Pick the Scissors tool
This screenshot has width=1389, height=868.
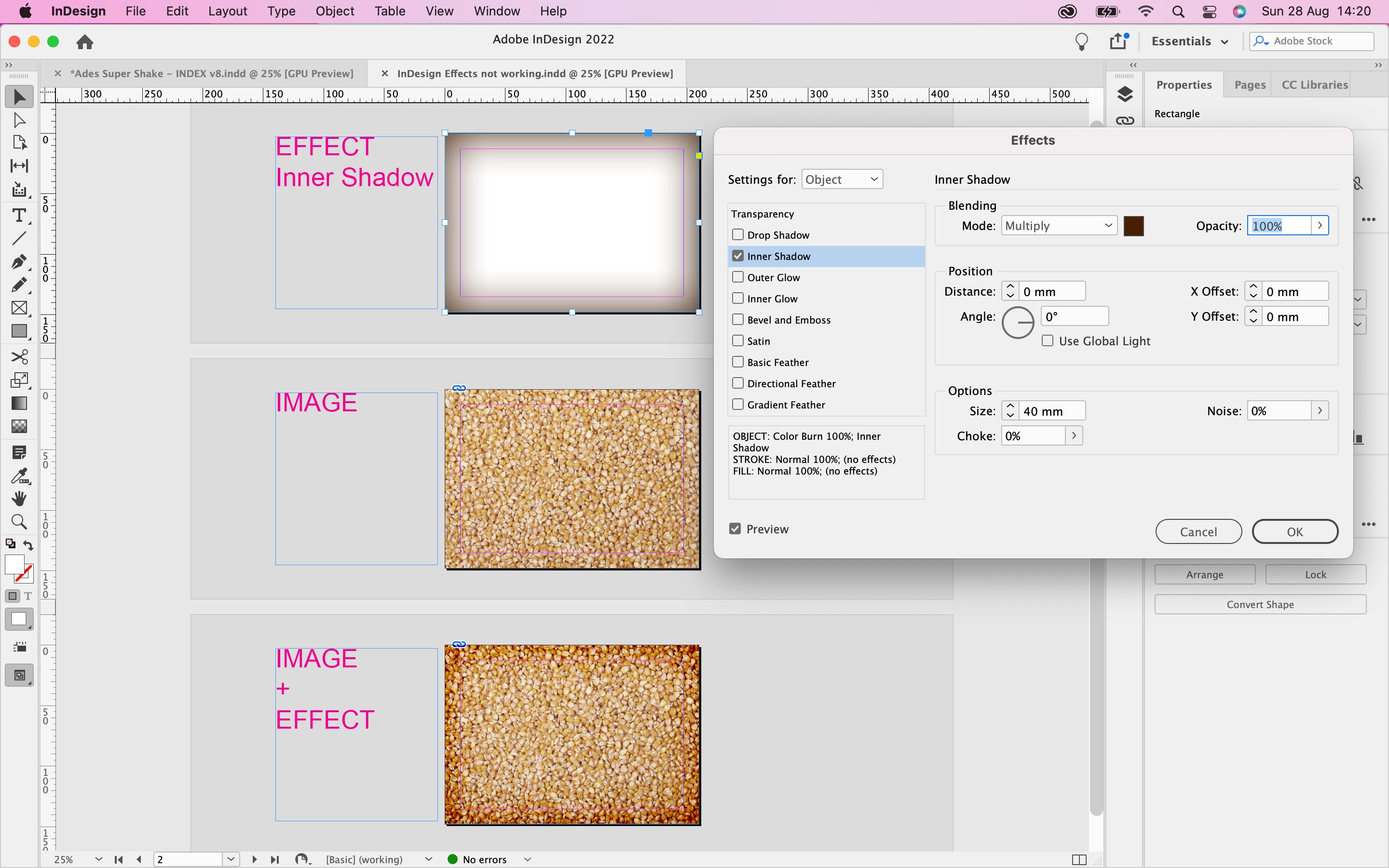pos(19,356)
